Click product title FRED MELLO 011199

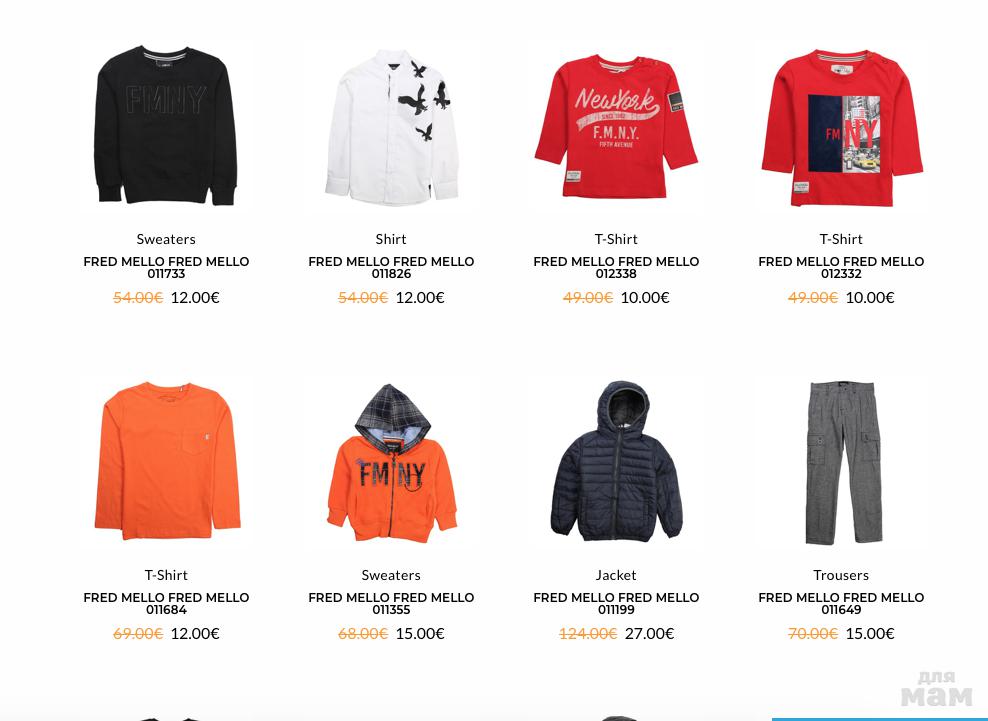[x=616, y=603]
